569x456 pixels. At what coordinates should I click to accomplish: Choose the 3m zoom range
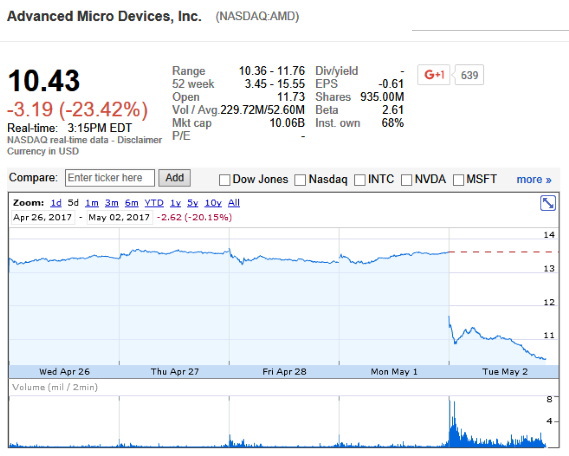pyautogui.click(x=112, y=203)
